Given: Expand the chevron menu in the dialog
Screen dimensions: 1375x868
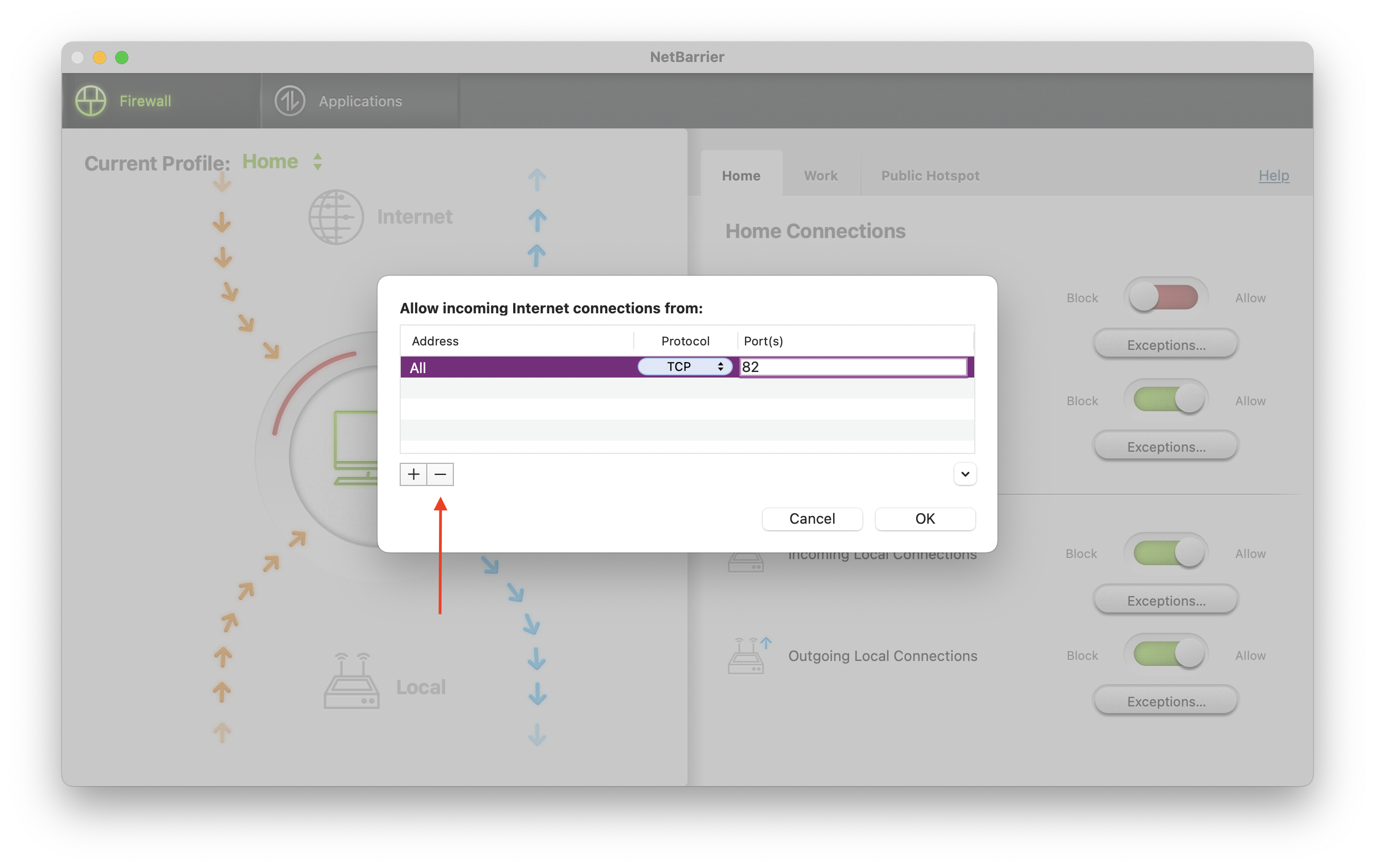Looking at the screenshot, I should point(965,474).
